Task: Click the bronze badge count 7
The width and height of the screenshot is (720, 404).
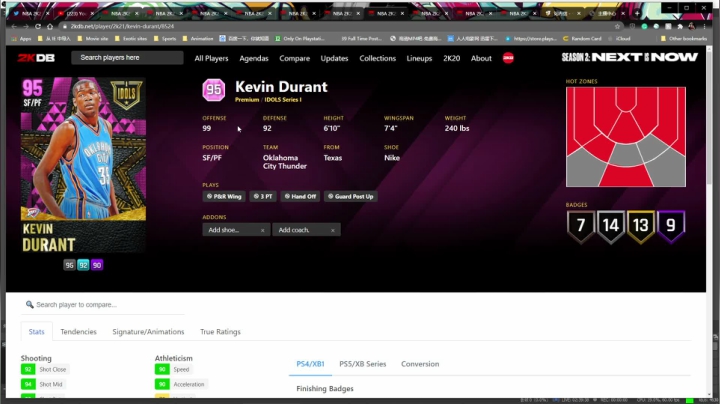Action: (x=580, y=226)
